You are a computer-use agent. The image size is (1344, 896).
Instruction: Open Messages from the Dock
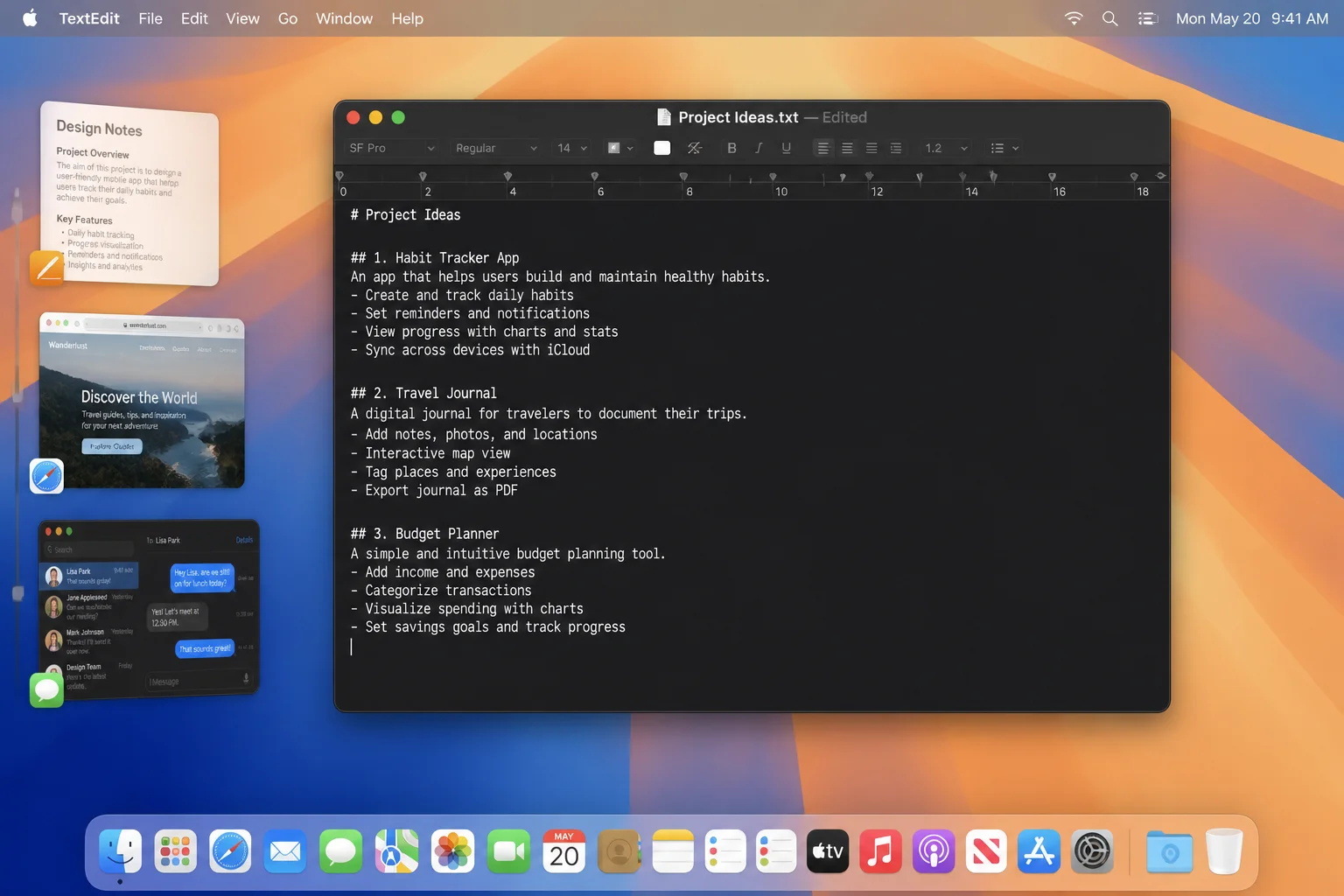(x=340, y=851)
